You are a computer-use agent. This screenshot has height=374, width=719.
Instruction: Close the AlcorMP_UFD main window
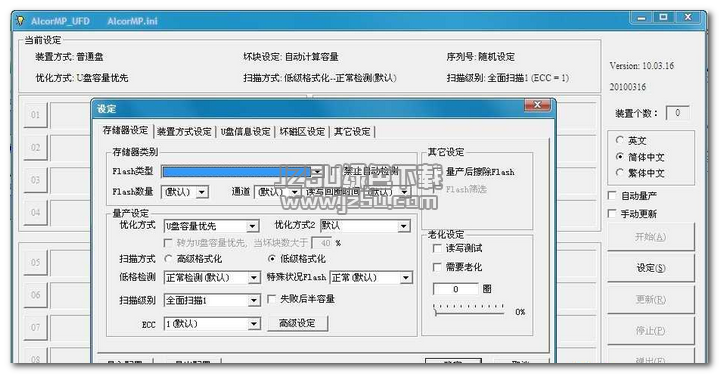point(688,17)
